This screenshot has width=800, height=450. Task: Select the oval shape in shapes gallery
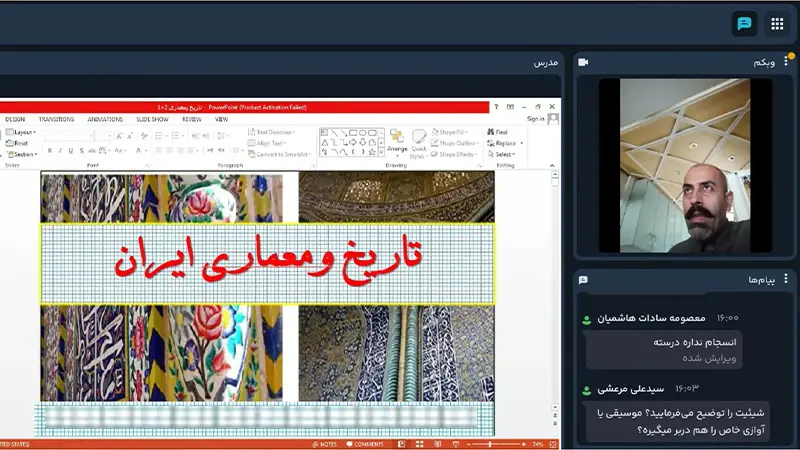tap(363, 133)
